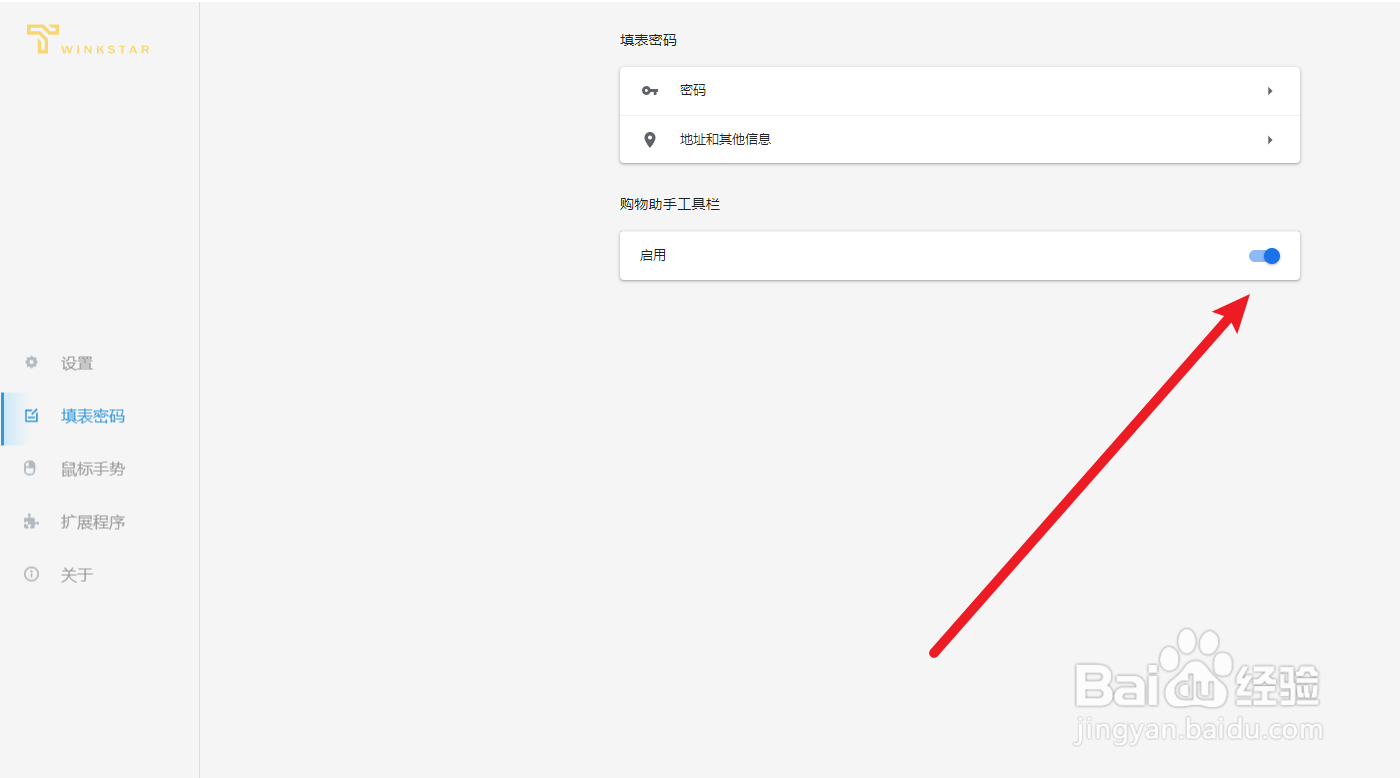Expand the 地址和其他信息 row arrow
The height and width of the screenshot is (778, 1400).
pyautogui.click(x=1270, y=140)
